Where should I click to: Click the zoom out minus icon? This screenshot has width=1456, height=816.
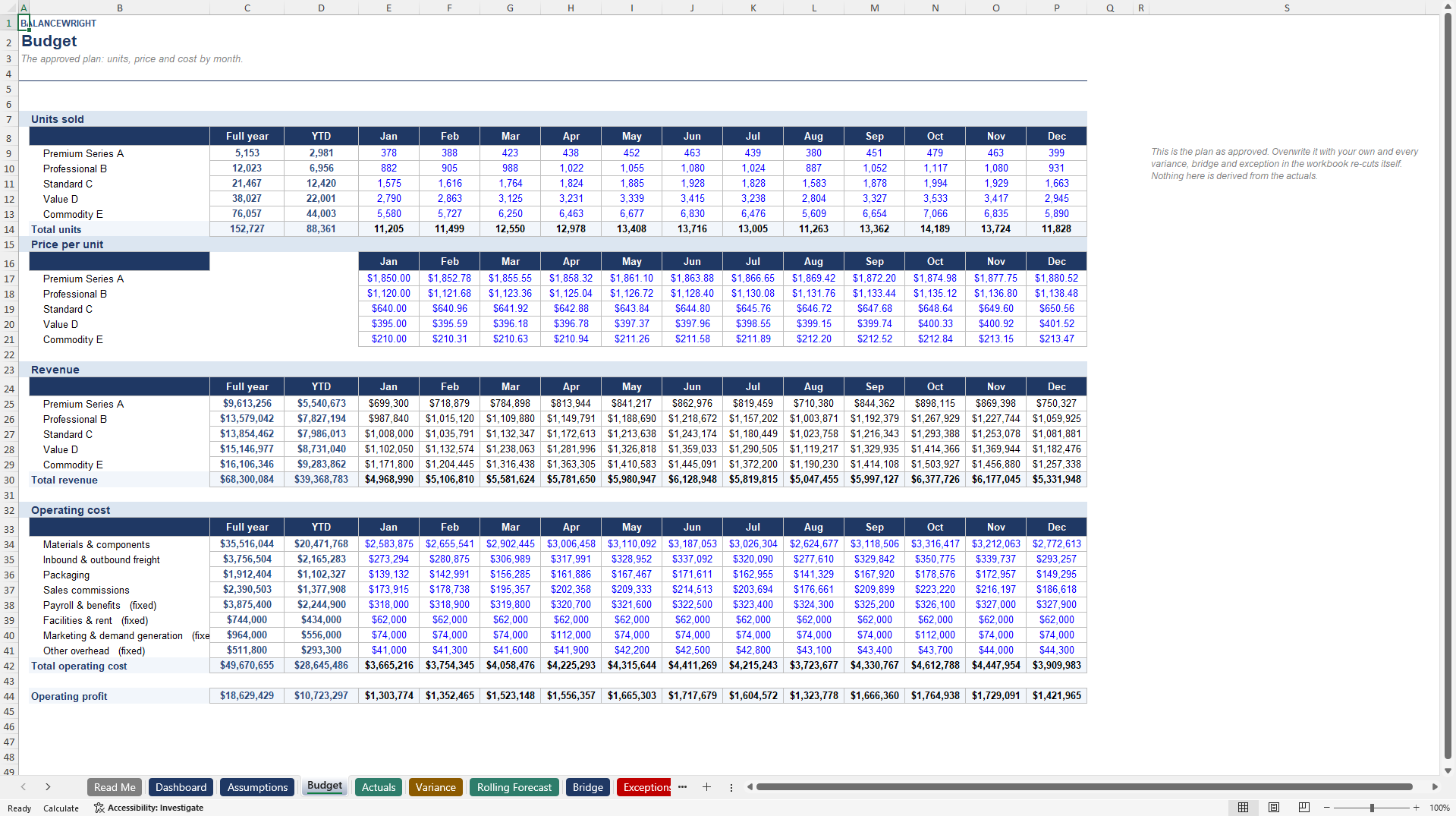(x=1326, y=808)
